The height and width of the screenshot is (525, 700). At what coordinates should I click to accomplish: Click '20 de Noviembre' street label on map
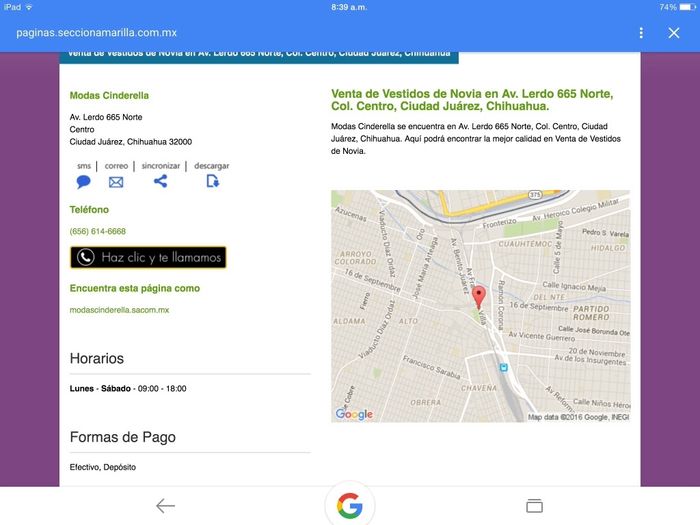point(597,352)
